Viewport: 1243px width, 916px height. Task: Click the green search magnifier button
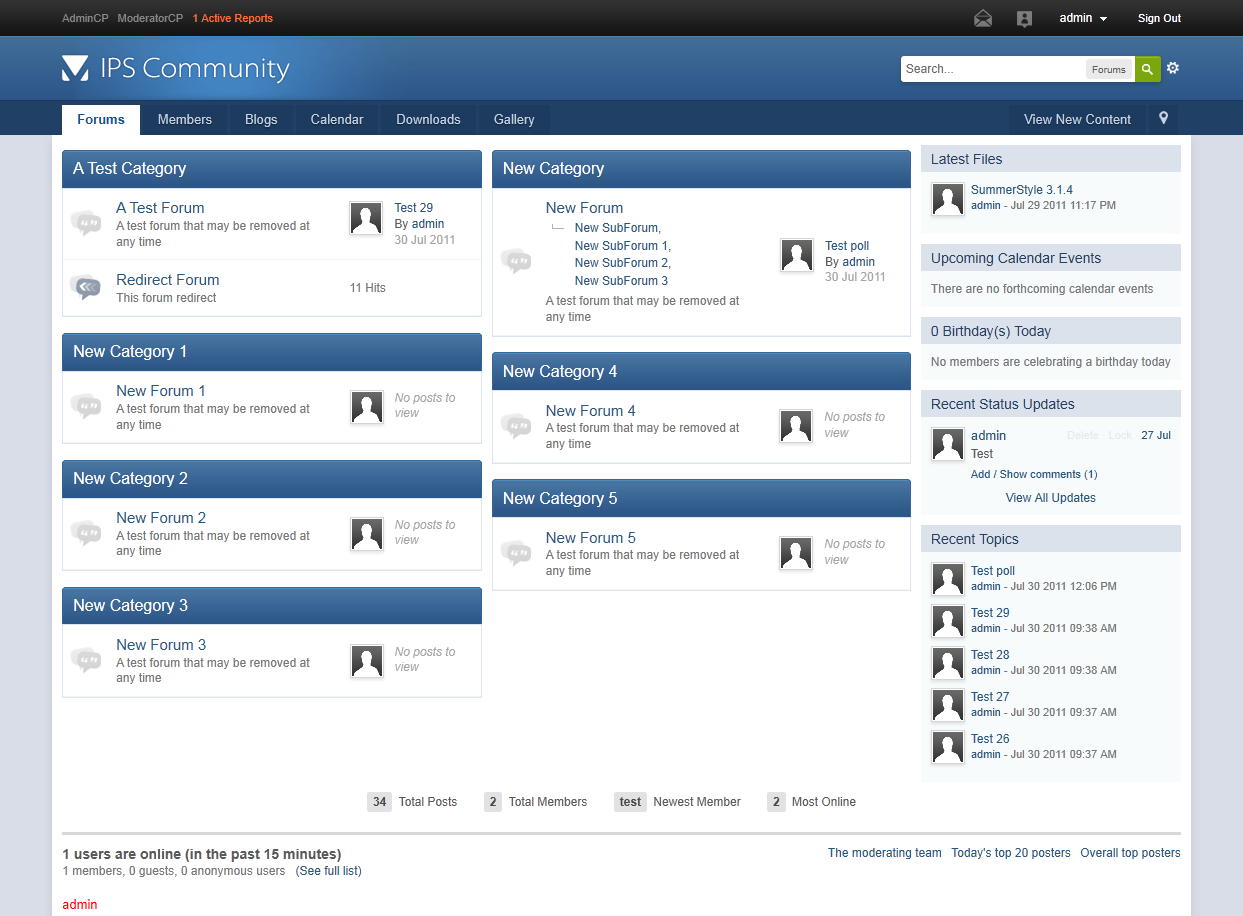point(1147,69)
